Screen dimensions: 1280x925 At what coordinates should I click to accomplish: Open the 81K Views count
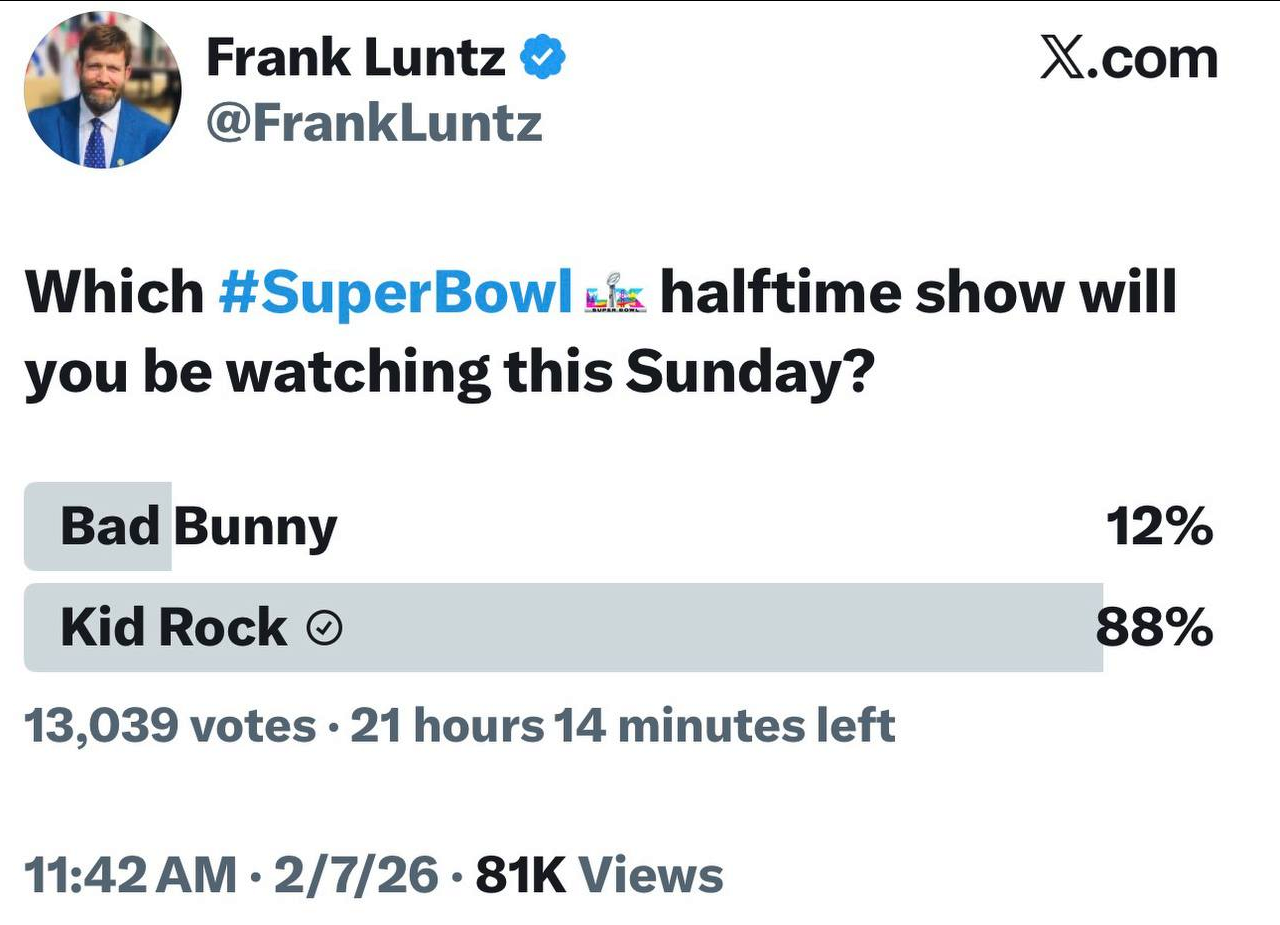point(599,875)
